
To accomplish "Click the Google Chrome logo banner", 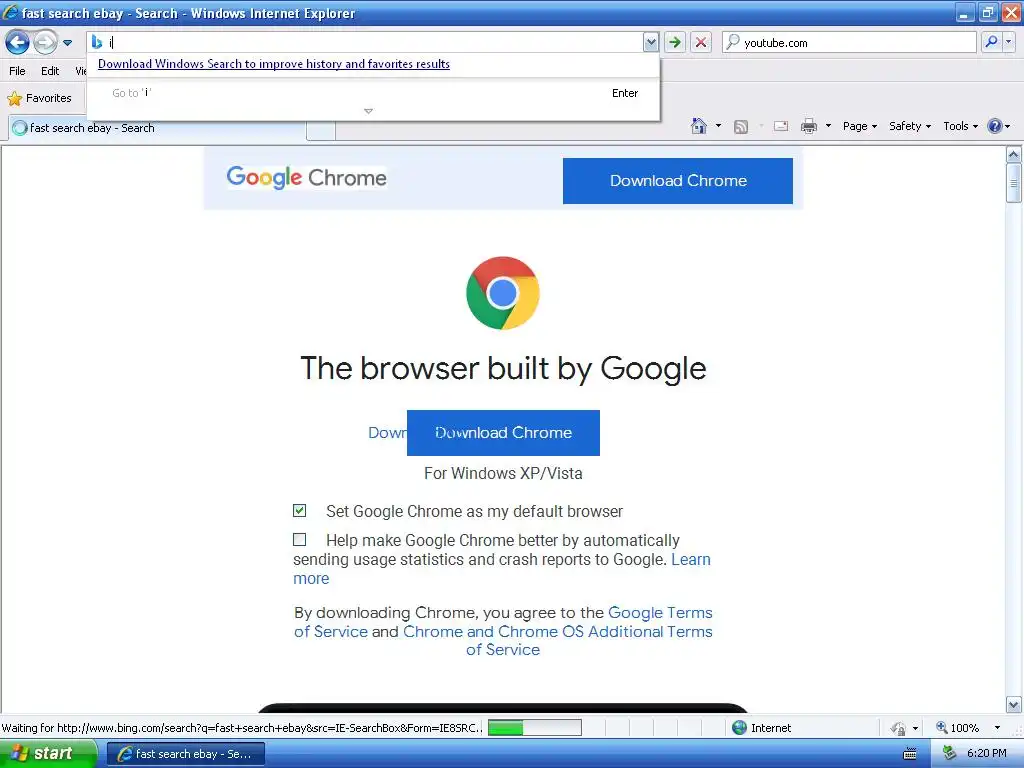I will (306, 178).
